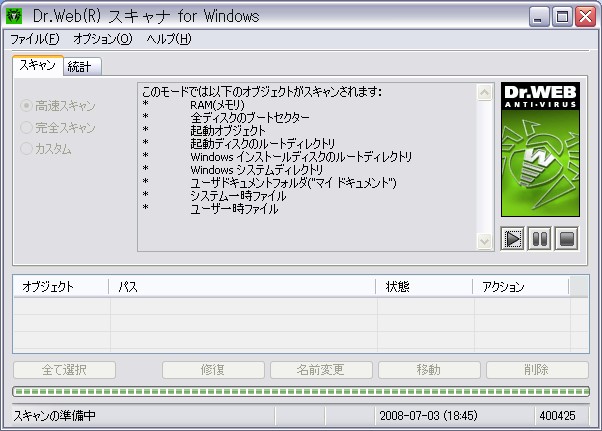
Task: Click the ユーザ一時ファイル line
Action: tap(234, 209)
